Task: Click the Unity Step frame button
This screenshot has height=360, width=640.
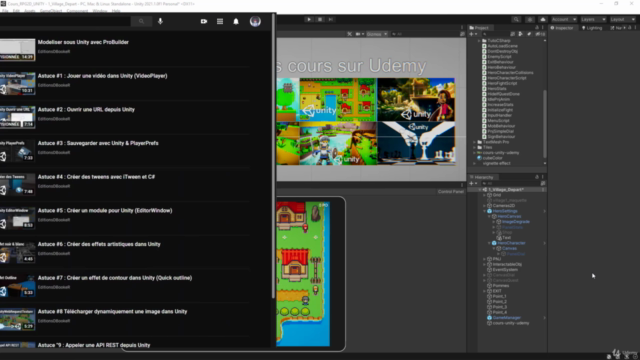Action: coord(331,19)
